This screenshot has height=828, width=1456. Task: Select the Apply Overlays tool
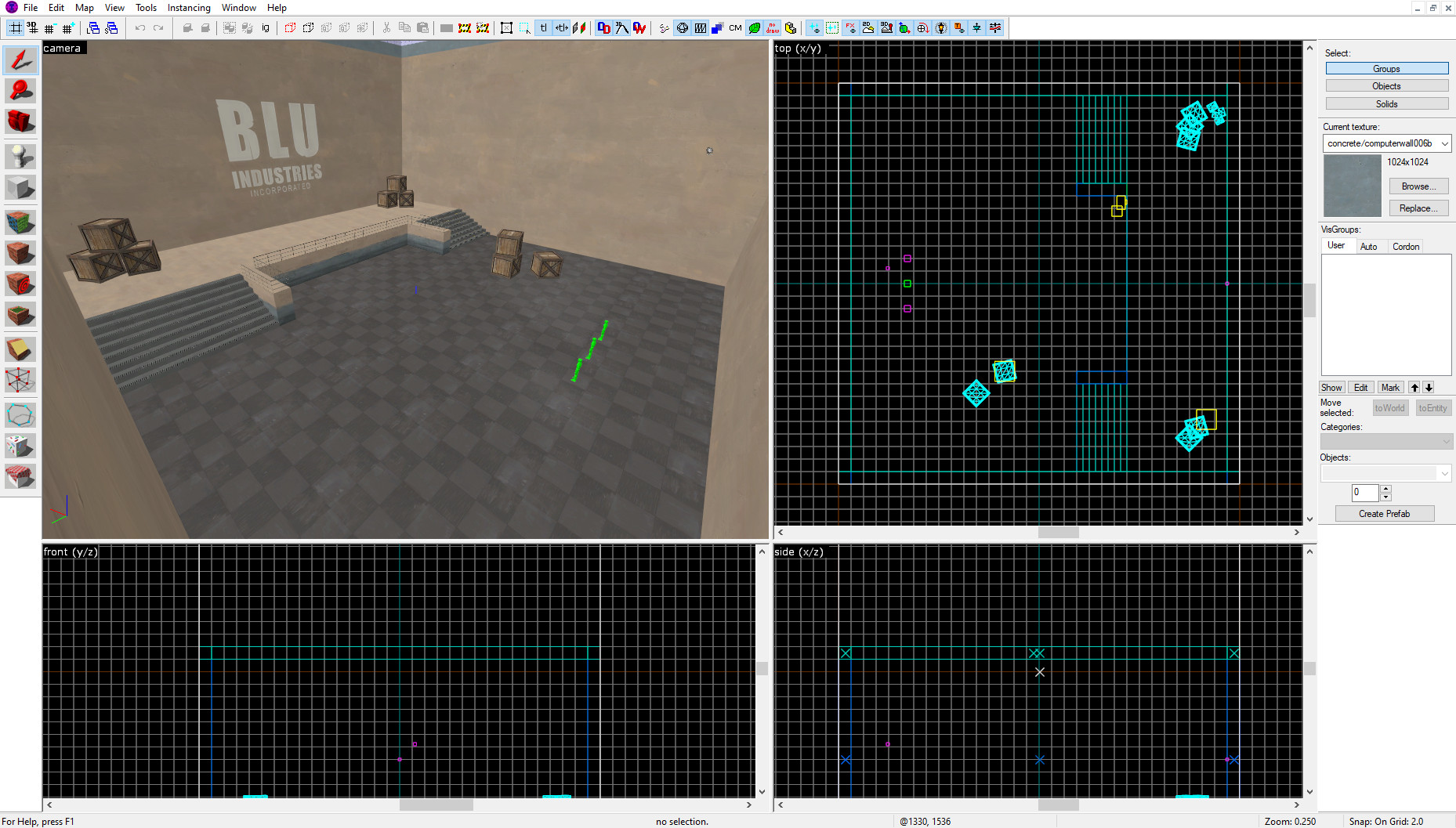20,314
